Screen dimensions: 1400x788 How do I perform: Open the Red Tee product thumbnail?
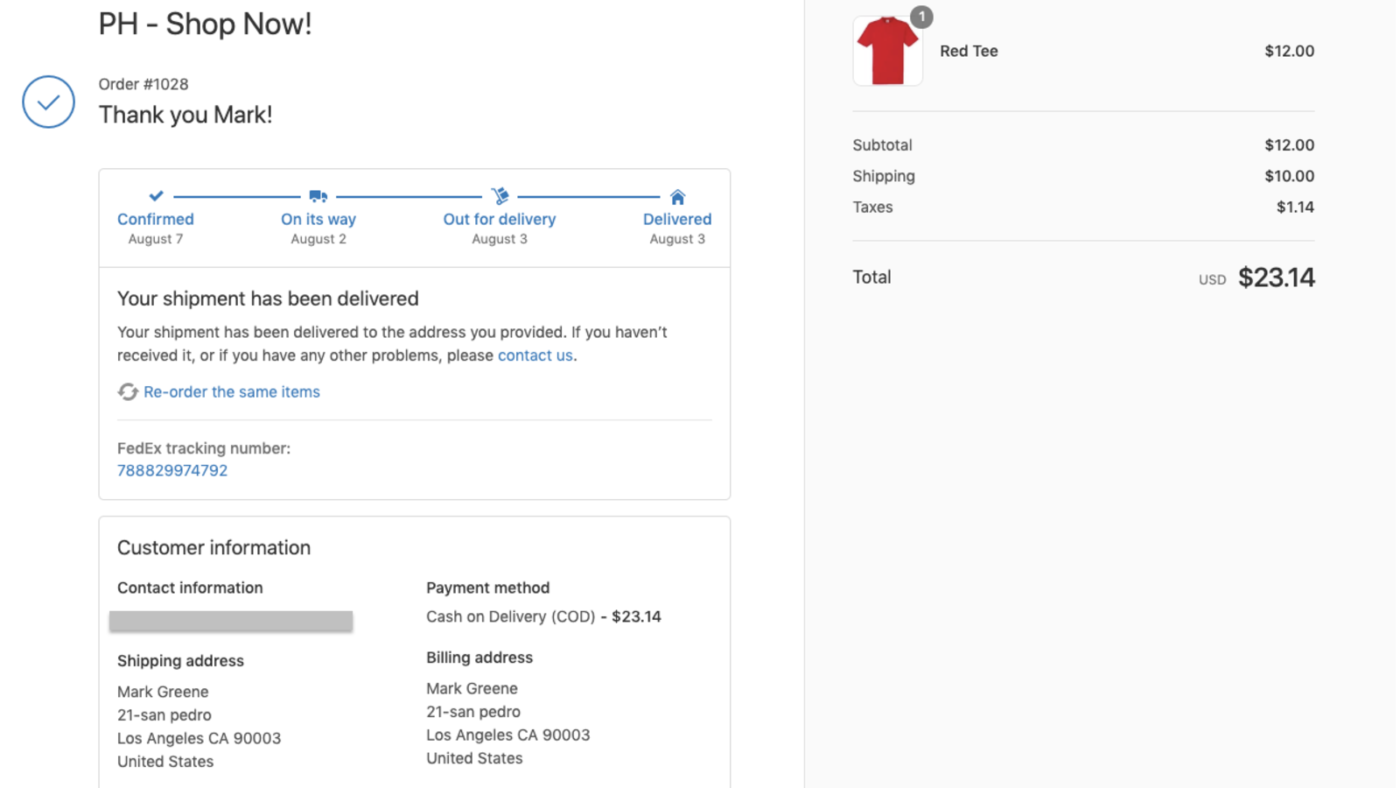click(x=888, y=51)
